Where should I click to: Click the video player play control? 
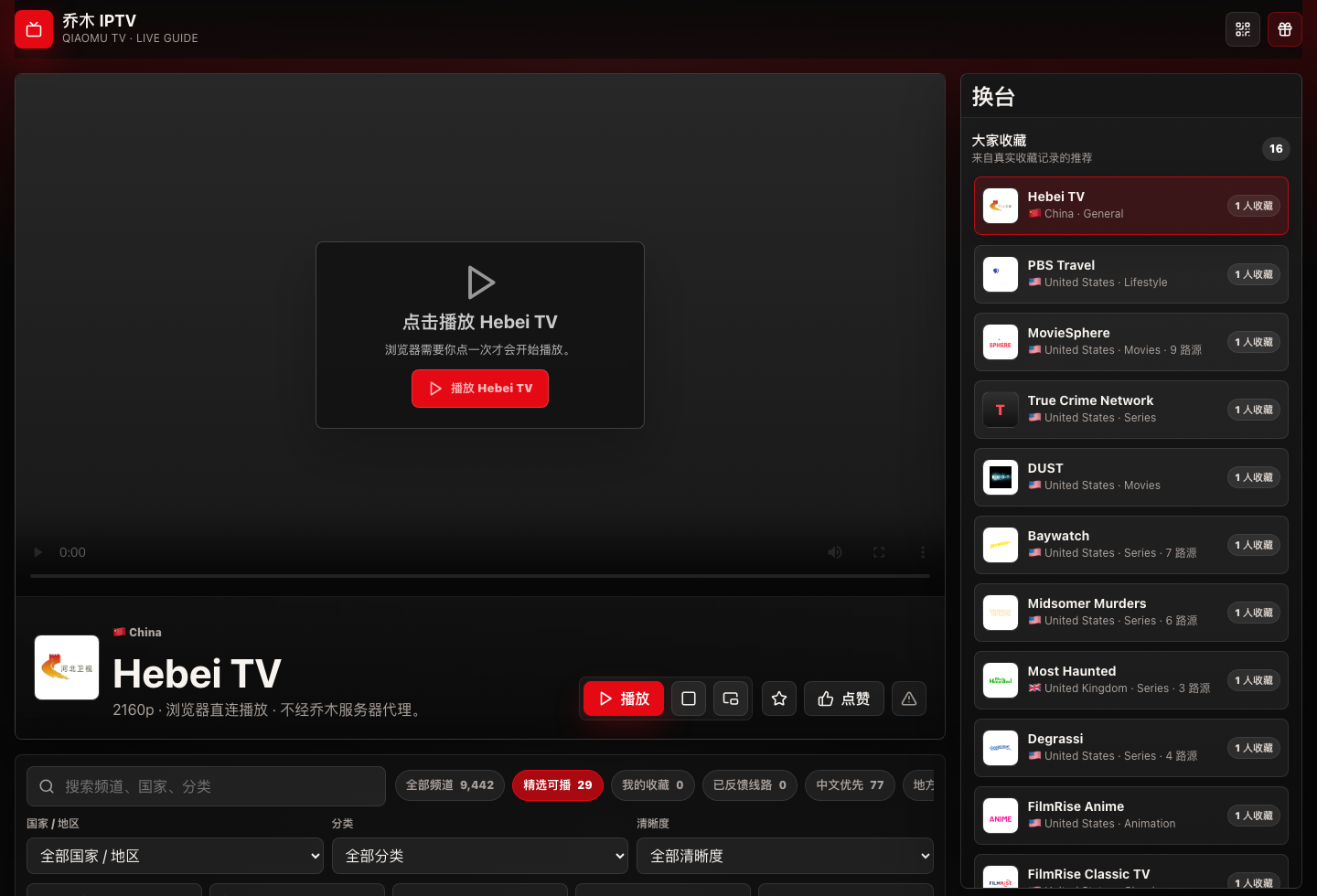(x=38, y=552)
